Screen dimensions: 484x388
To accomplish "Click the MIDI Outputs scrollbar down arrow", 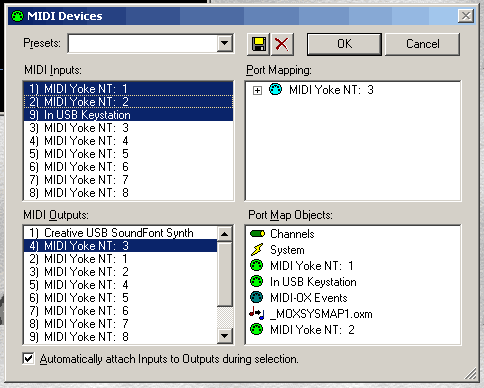I will tap(225, 335).
